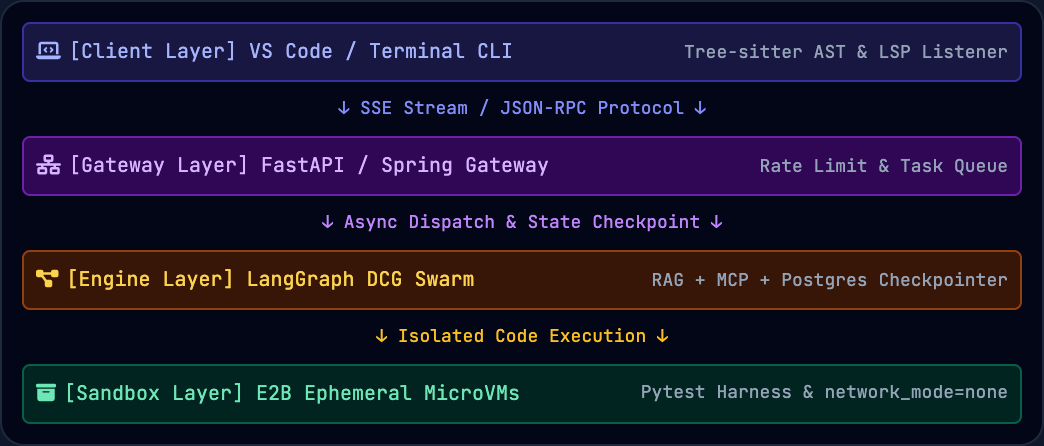Select the "Pytest Harness & network_mode=none" text
The height and width of the screenshot is (446, 1044).
824,392
